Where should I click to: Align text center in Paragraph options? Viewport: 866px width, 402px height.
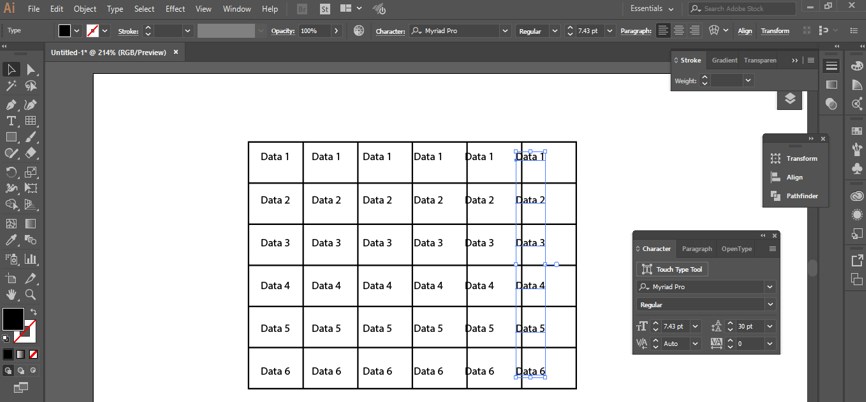point(679,31)
